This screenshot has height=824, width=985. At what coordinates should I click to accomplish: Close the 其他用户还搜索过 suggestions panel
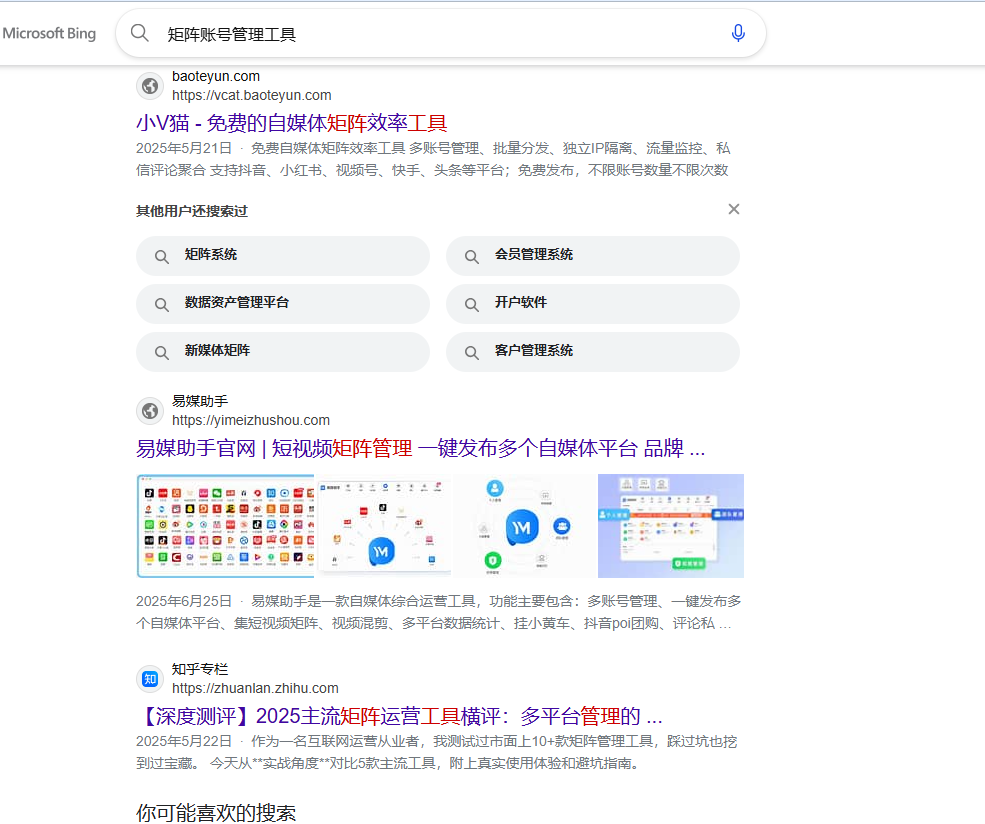[x=733, y=209]
